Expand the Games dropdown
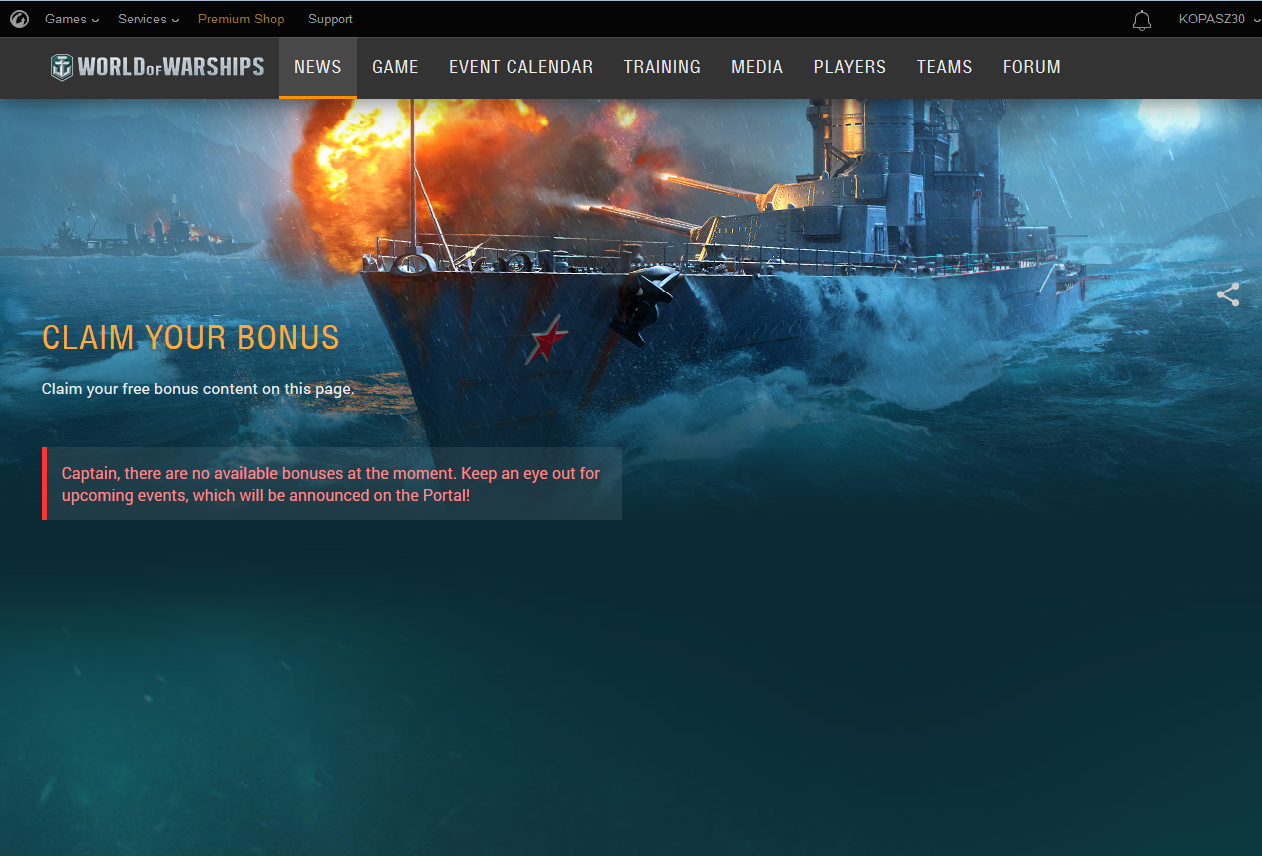The width and height of the screenshot is (1262, 856). 72,19
